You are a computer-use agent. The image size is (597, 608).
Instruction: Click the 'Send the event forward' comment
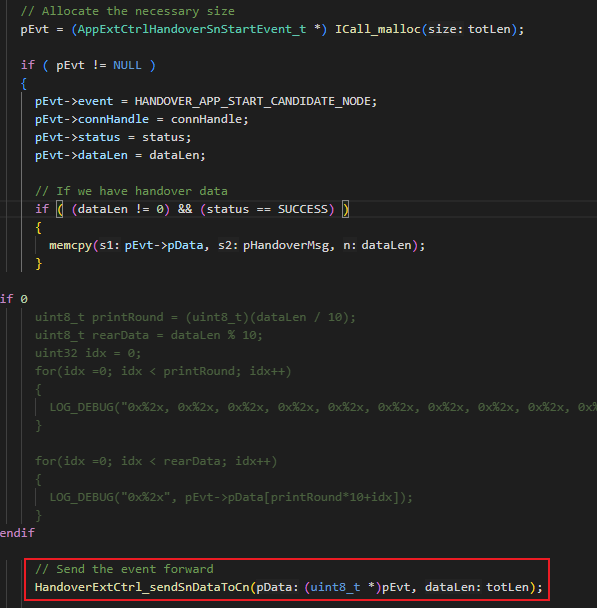[x=124, y=569]
